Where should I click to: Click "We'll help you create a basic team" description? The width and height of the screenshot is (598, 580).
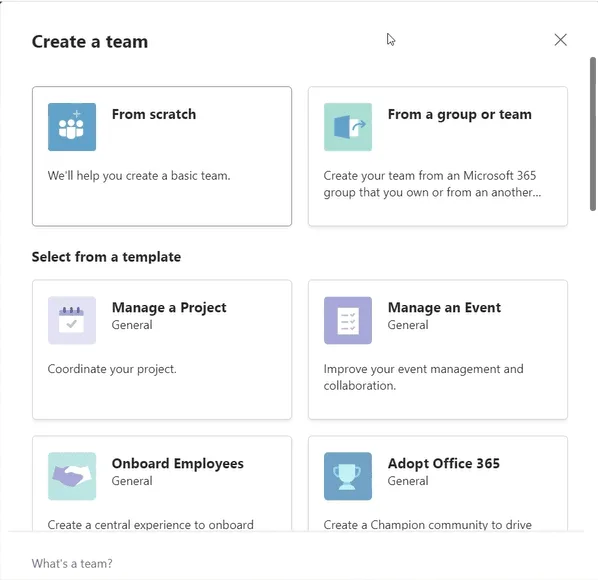click(x=139, y=176)
